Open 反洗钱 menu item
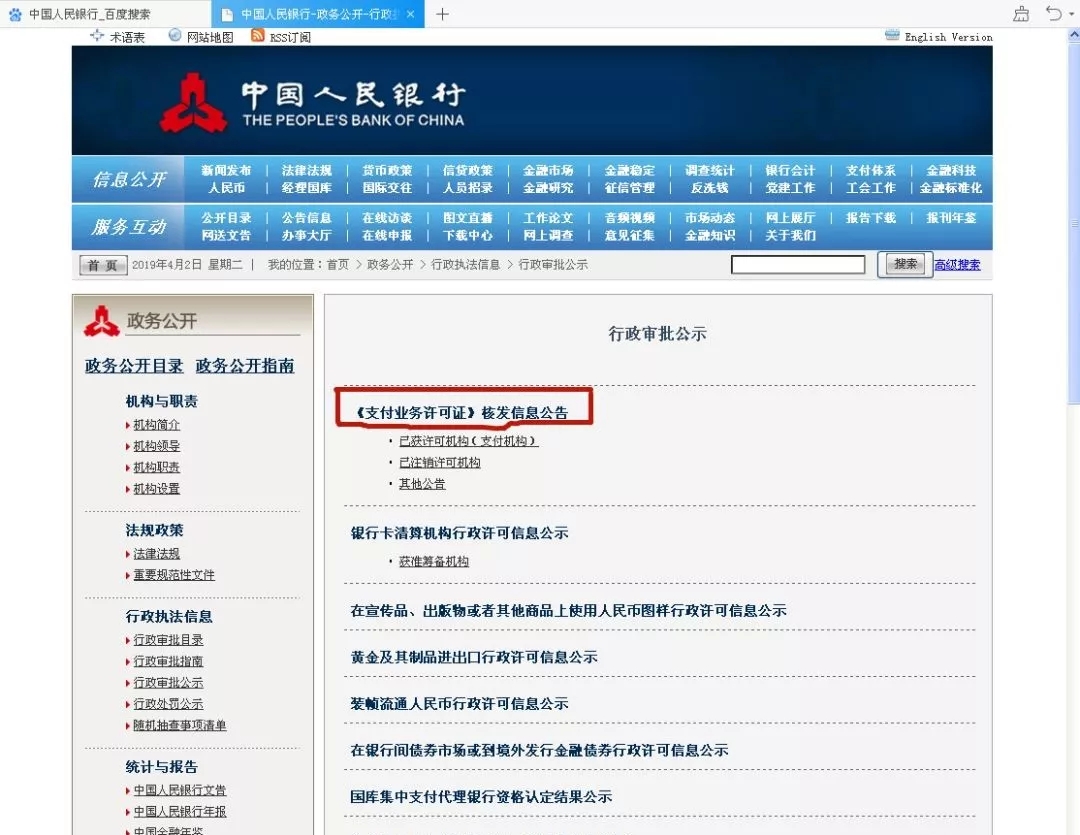The height and width of the screenshot is (835, 1080). point(709,187)
